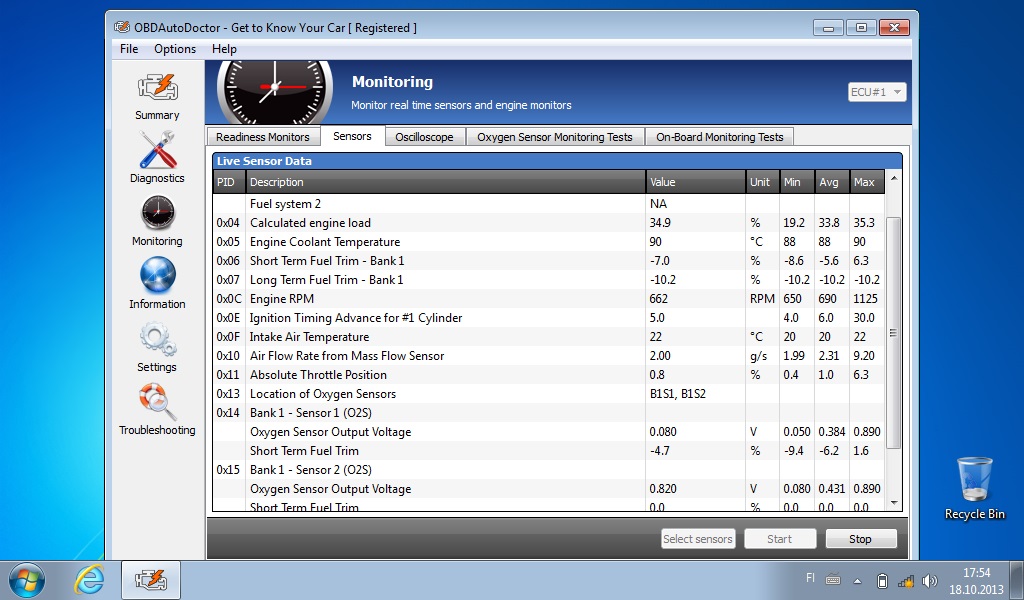Screen dimensions: 1024x600
Task: Select the Engine RPM row
Action: tap(549, 298)
